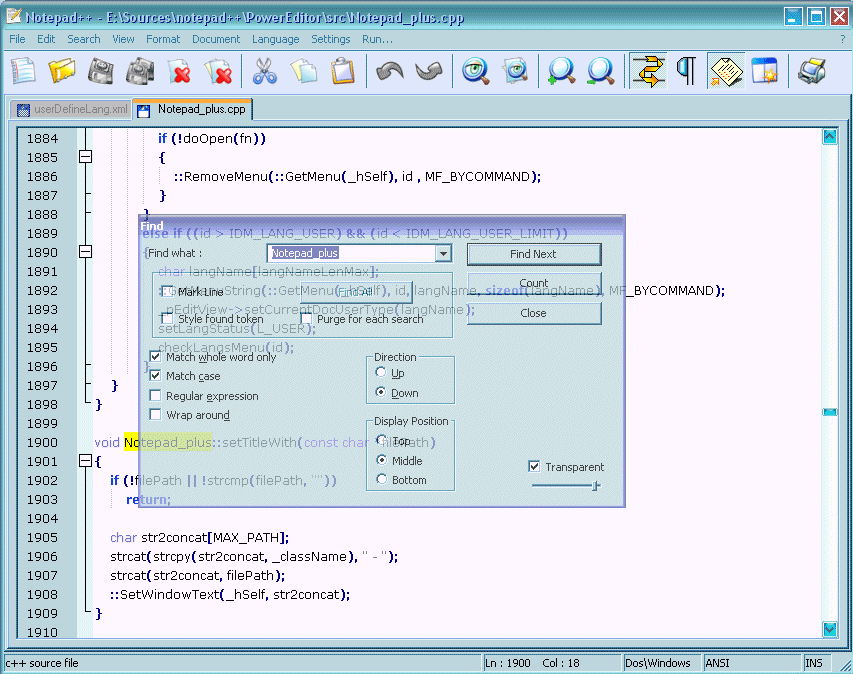Image resolution: width=853 pixels, height=674 pixels.
Task: Select Bottom display position radio button
Action: pyautogui.click(x=381, y=479)
